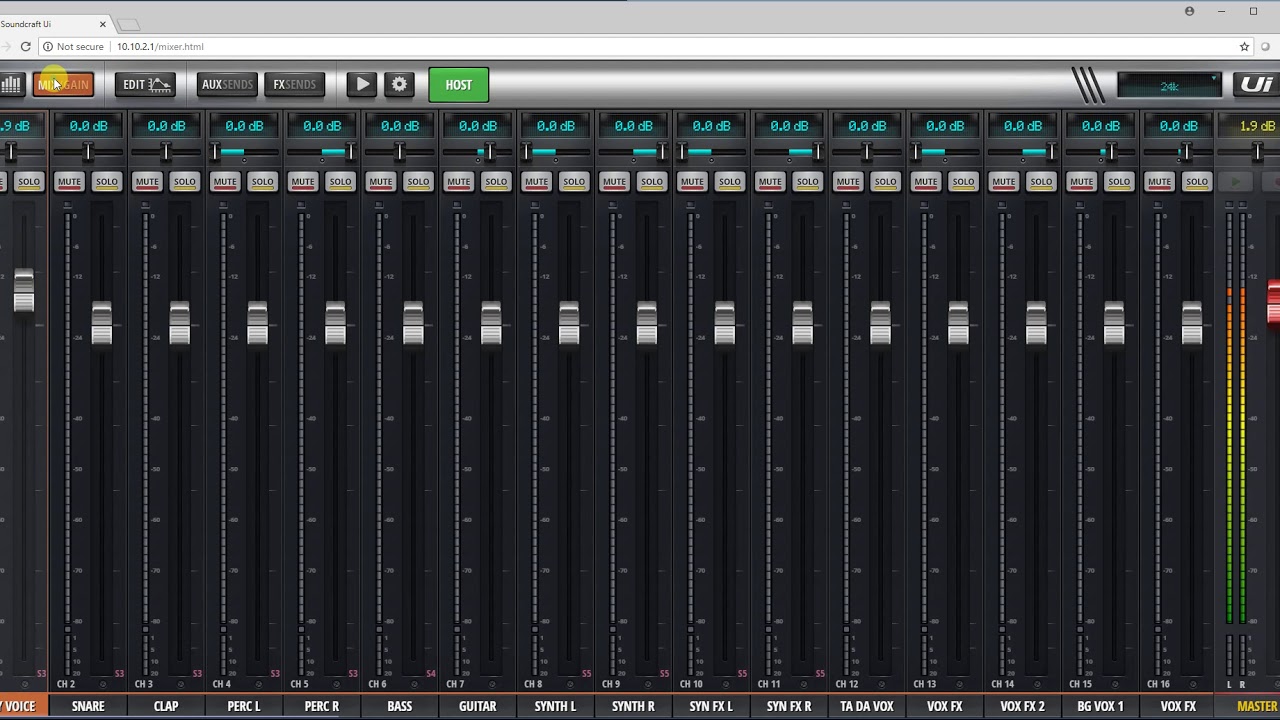The width and height of the screenshot is (1280, 720).
Task: Select the MASTER channel label
Action: click(x=1256, y=706)
